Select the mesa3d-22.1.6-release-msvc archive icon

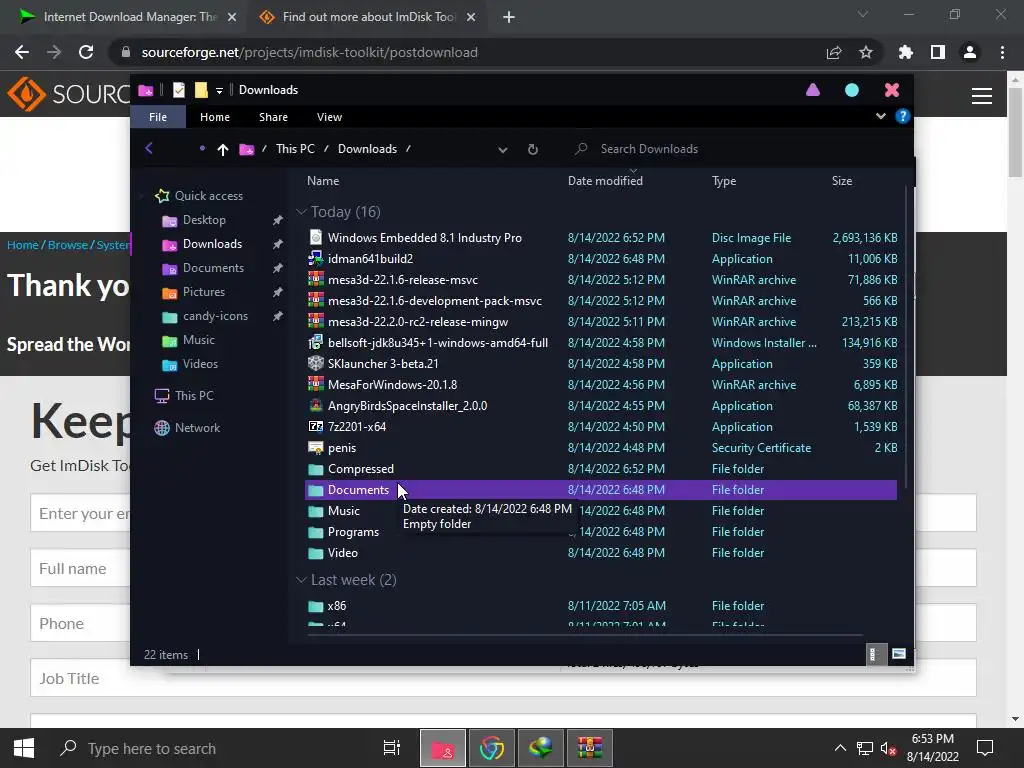(316, 280)
